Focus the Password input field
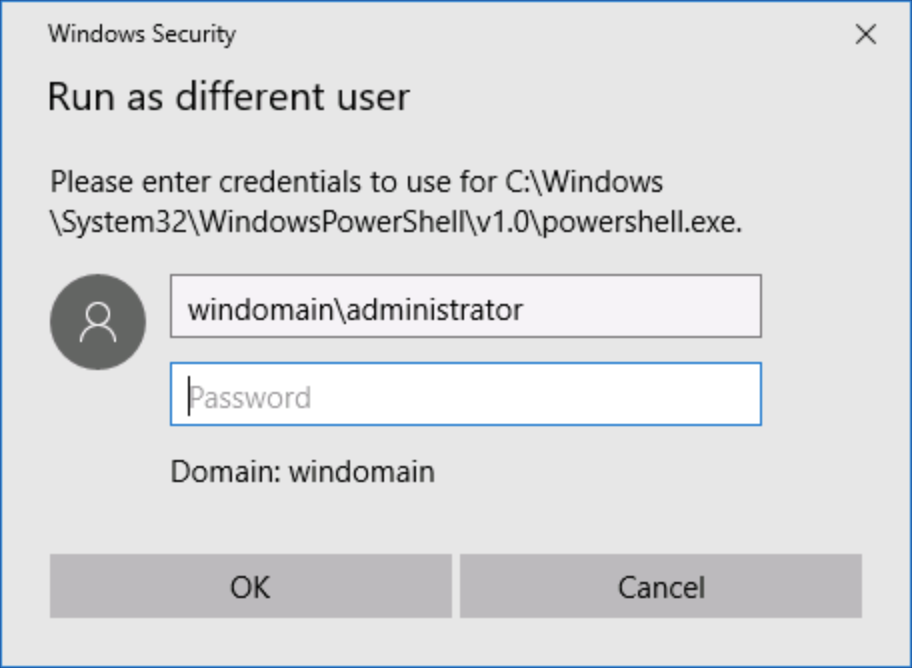Image resolution: width=912 pixels, height=668 pixels. [466, 394]
